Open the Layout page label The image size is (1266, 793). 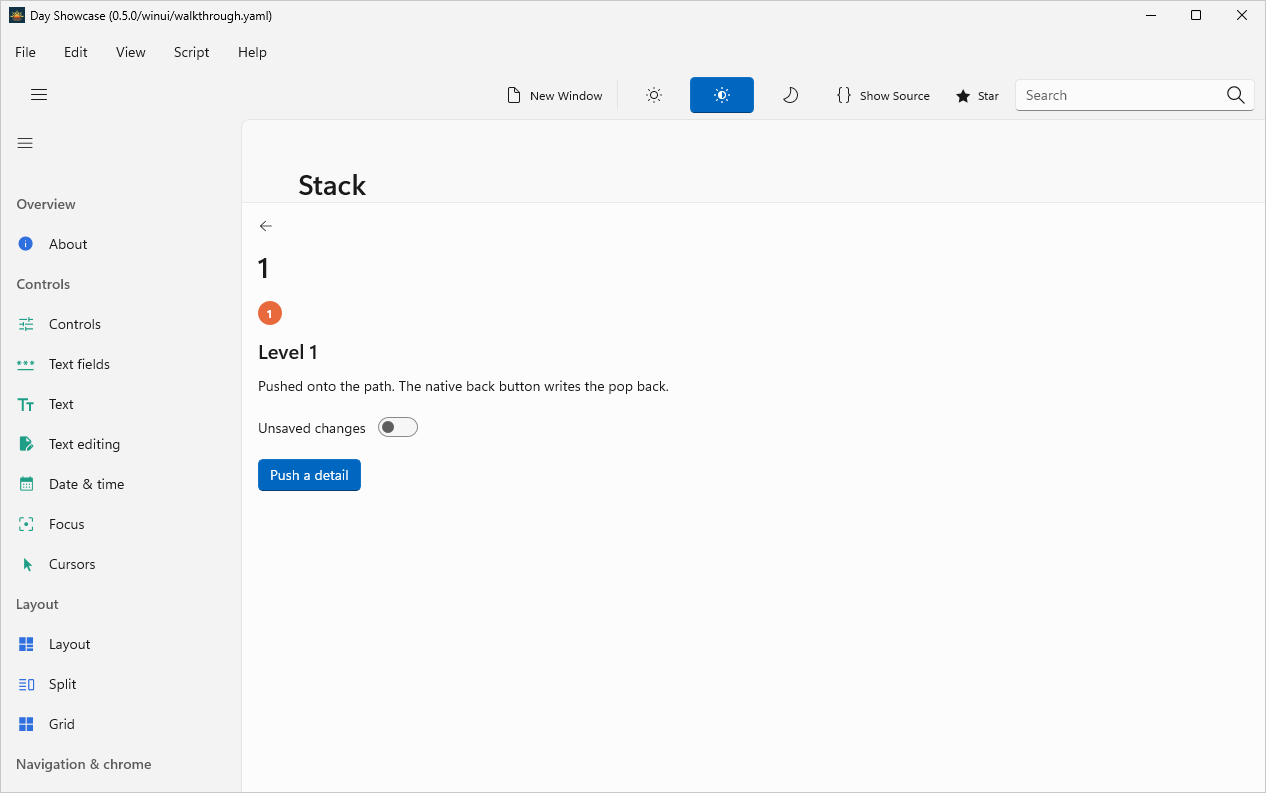tap(70, 644)
